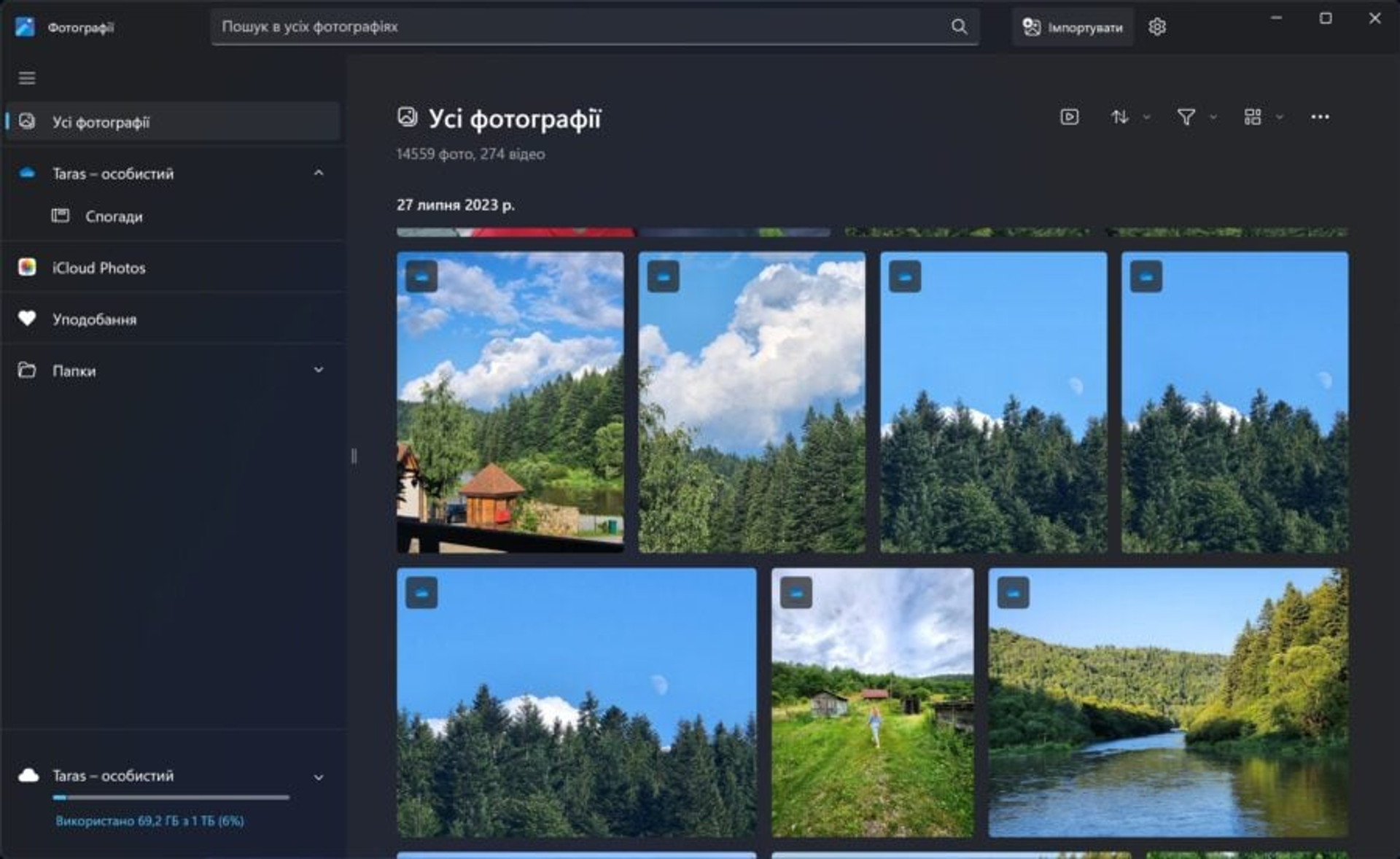Click the icon beside Усі фотографії heading

coord(407,117)
